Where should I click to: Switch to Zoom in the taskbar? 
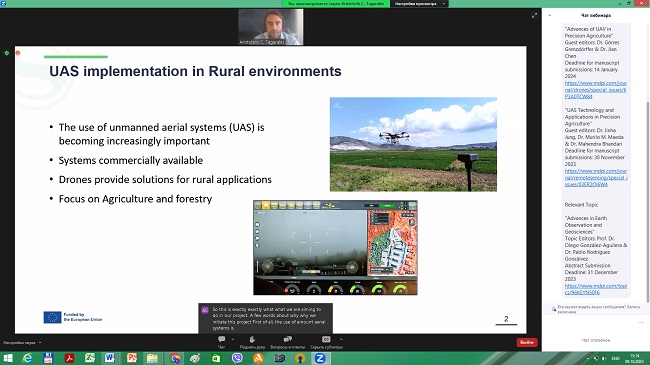click(x=321, y=358)
